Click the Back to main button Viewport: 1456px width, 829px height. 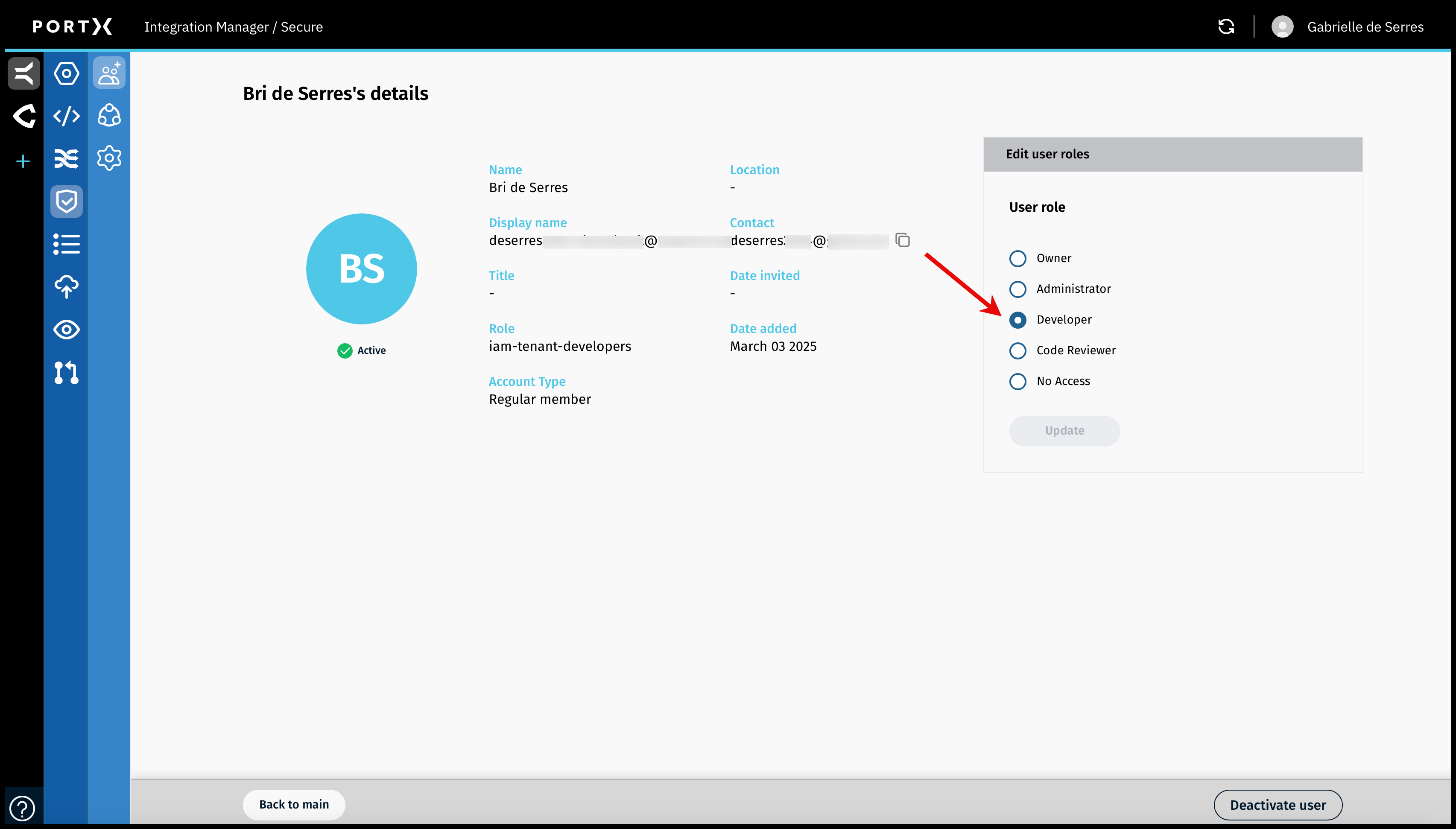click(x=294, y=805)
